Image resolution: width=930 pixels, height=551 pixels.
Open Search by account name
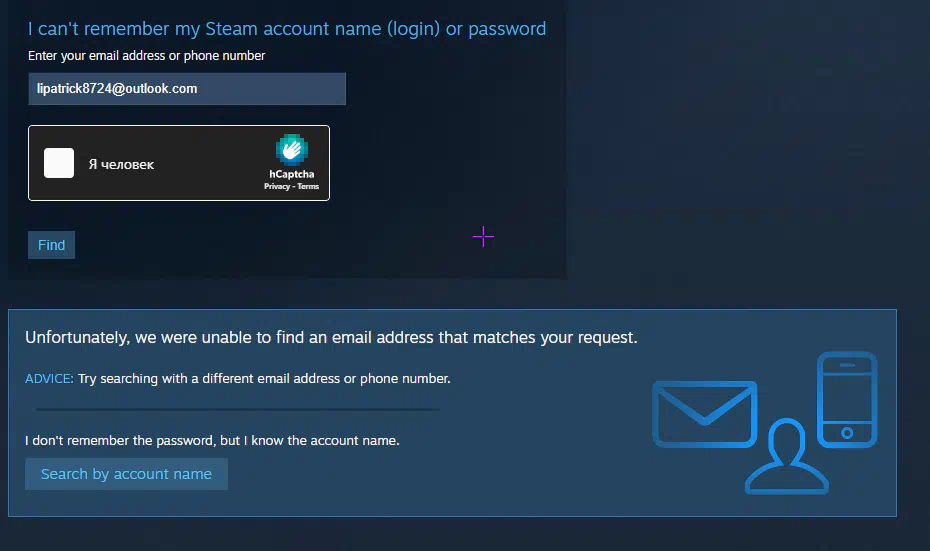tap(126, 474)
